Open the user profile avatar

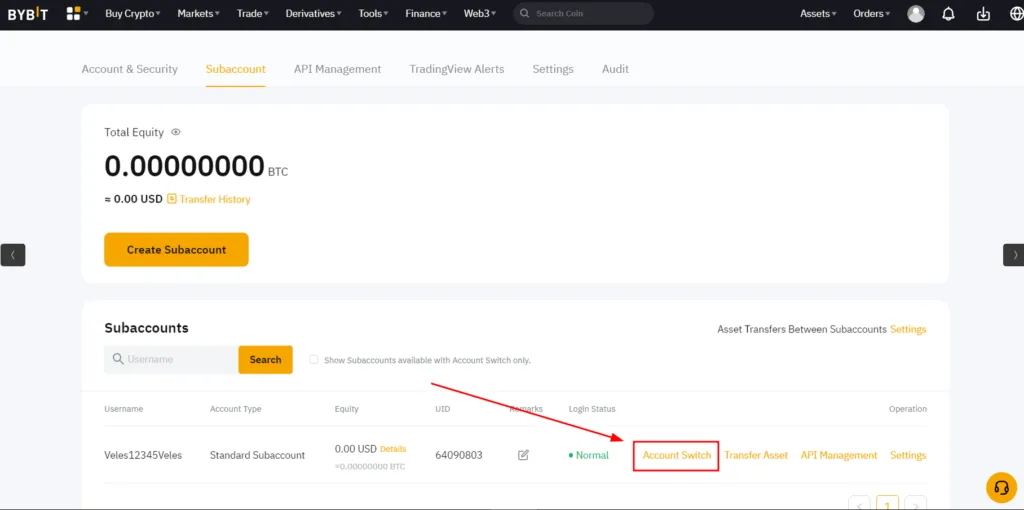coord(915,14)
